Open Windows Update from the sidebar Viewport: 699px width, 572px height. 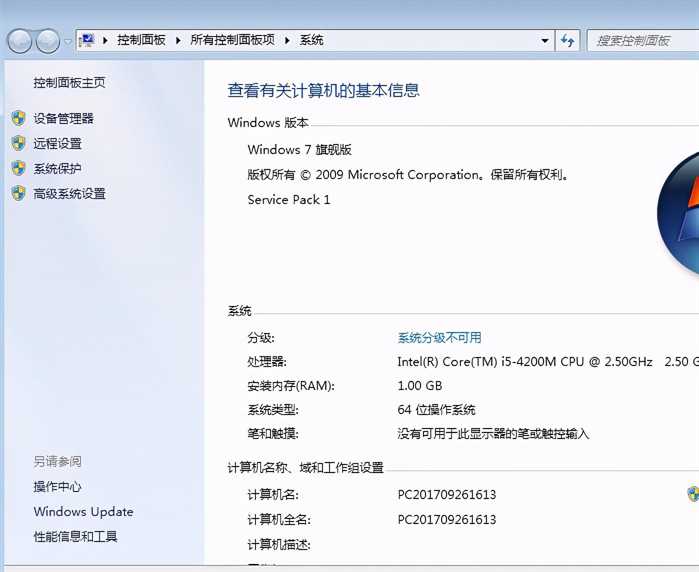83,512
